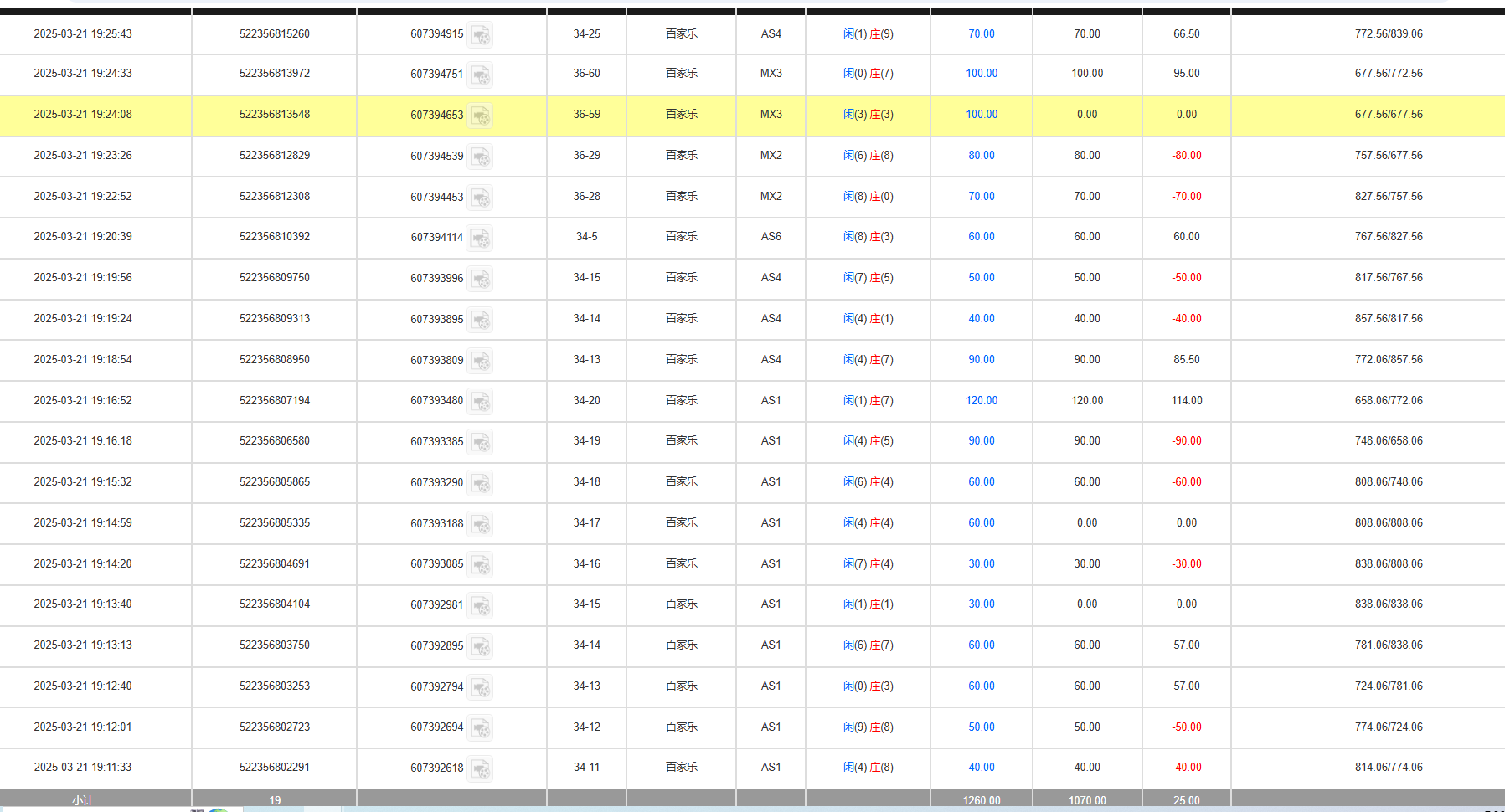Open blue 80.00 bet amount link
This screenshot has width=1505, height=812.
[982, 156]
